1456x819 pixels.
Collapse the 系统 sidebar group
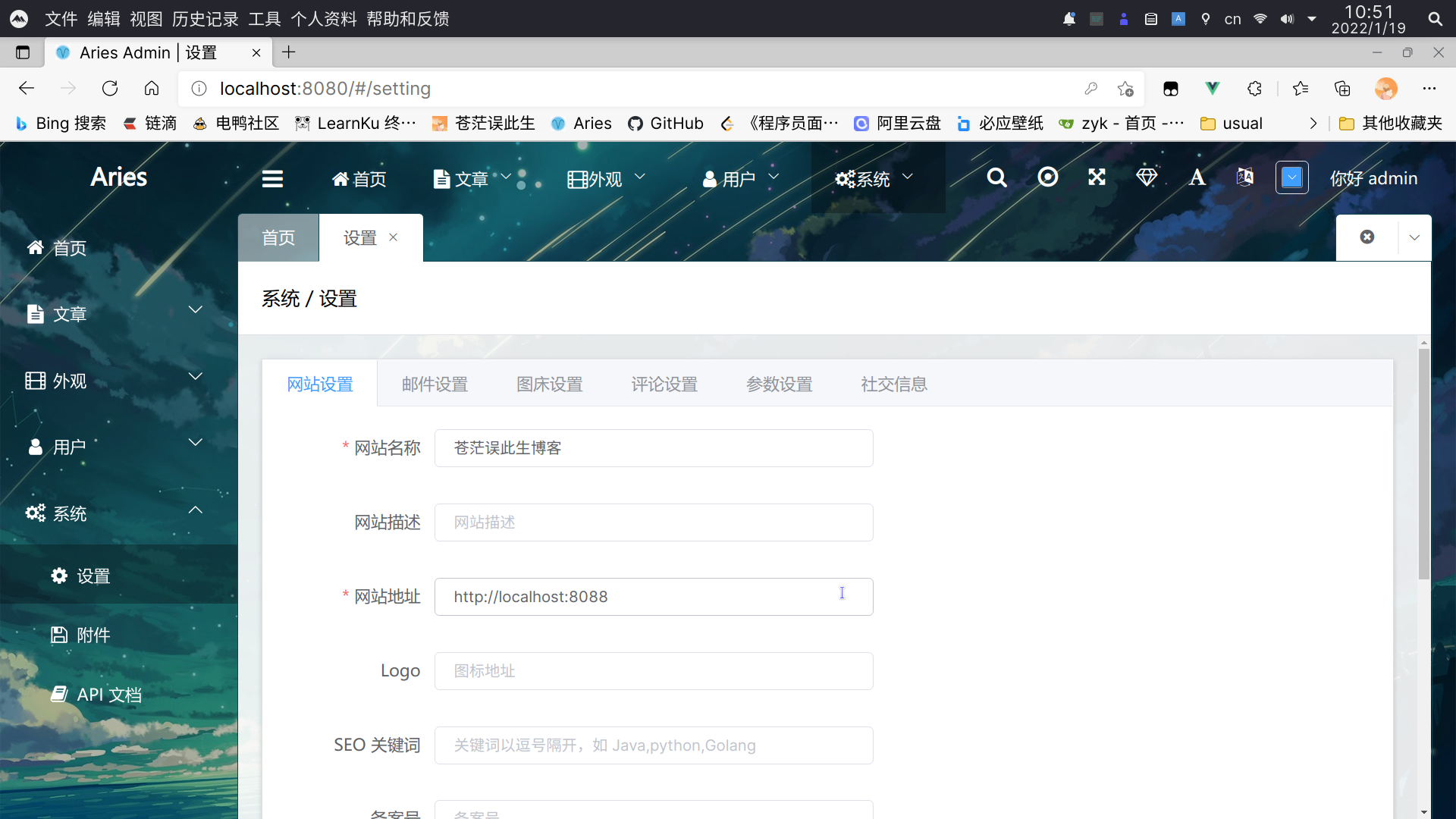(195, 510)
